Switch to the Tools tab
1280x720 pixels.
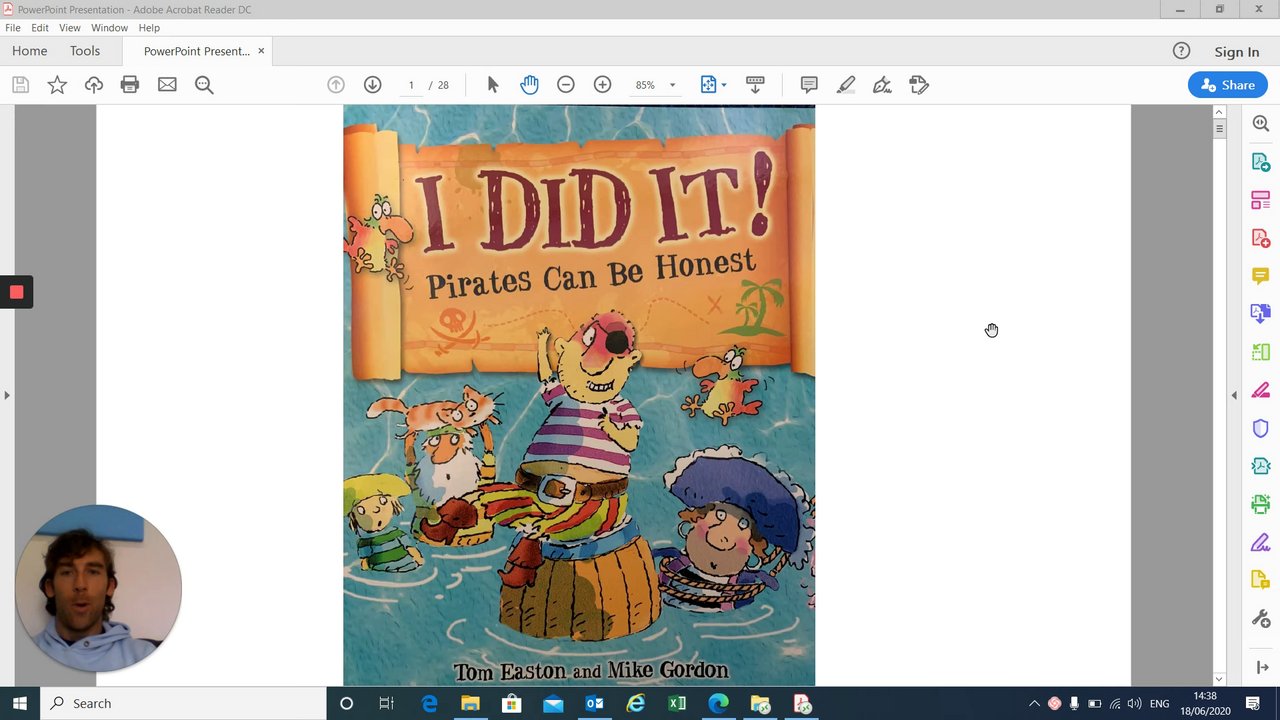pyautogui.click(x=85, y=51)
